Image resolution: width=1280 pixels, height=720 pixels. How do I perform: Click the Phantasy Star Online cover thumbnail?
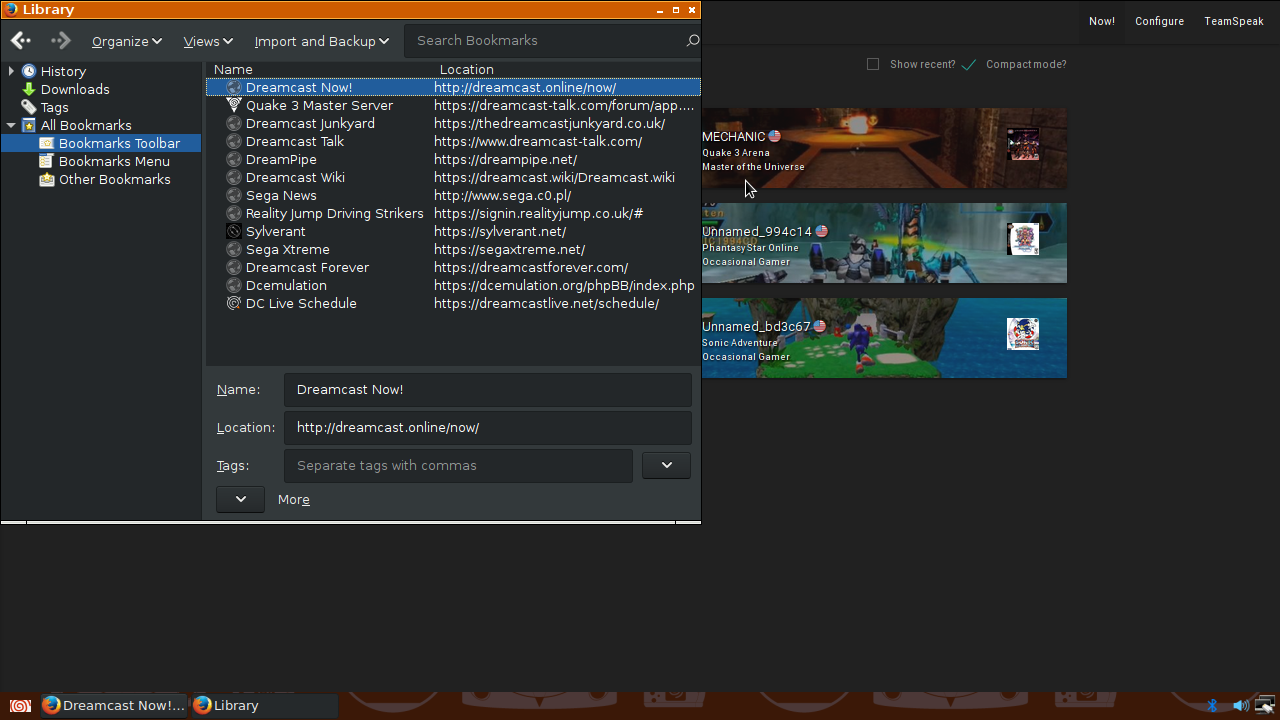point(1023,239)
